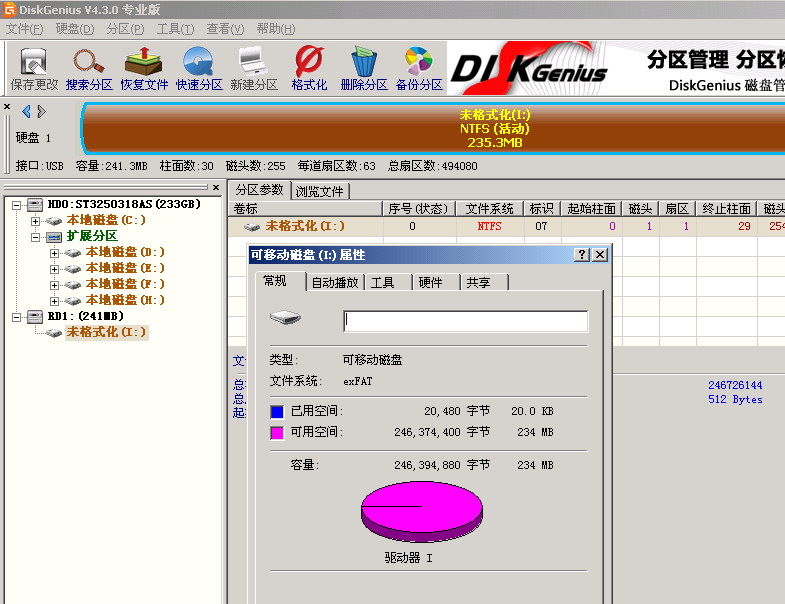Open the 帮助(H) menu
The height and width of the screenshot is (604, 785).
click(276, 29)
